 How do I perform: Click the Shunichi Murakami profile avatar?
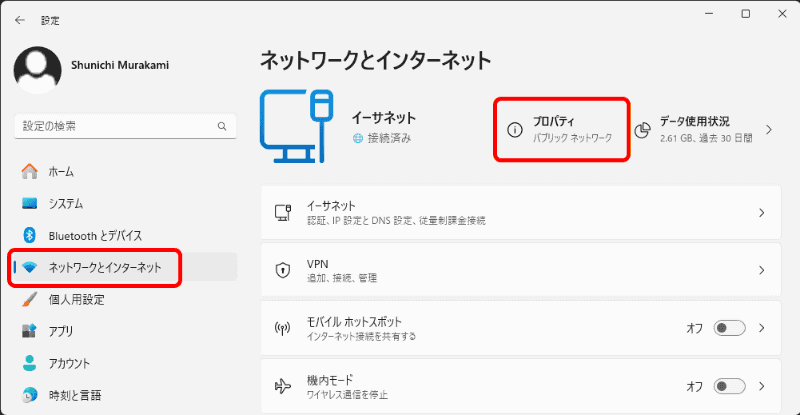[37, 70]
